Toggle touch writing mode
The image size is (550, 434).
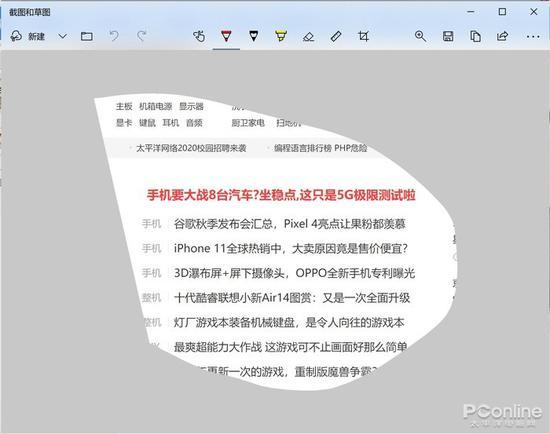(199, 36)
